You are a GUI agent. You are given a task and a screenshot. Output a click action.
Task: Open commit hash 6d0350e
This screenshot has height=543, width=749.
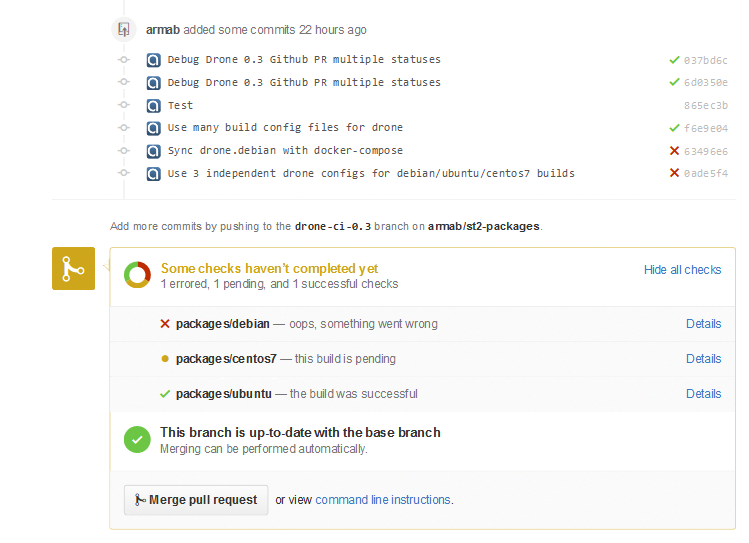coord(706,83)
